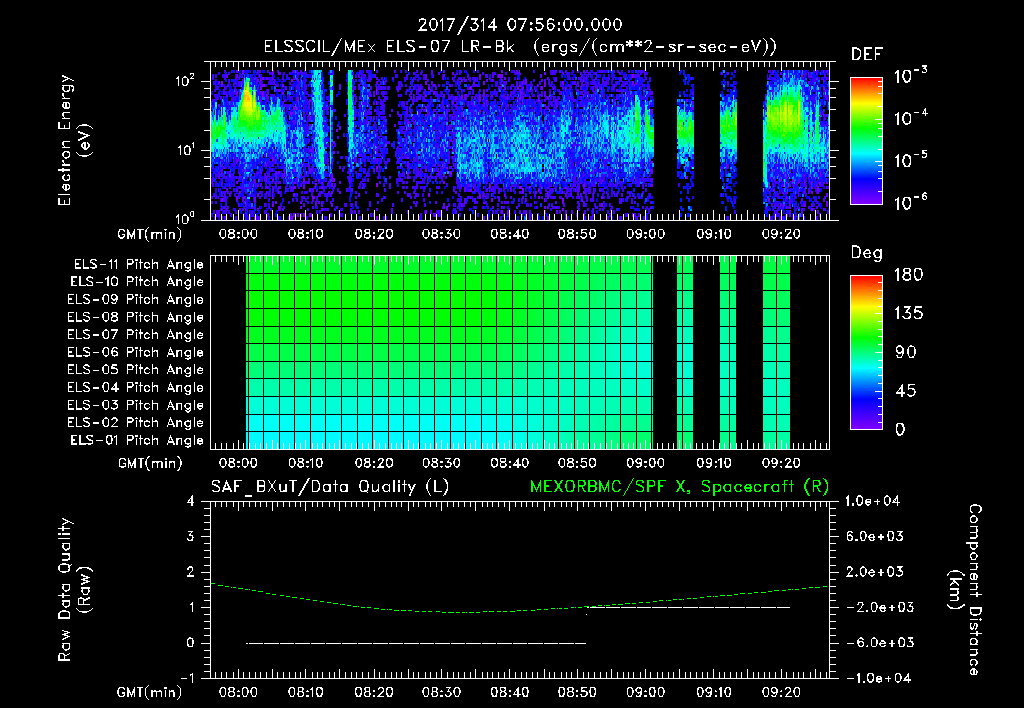Click the Deg pitch angle color bar
Viewport: 1024px width, 708px height.
tap(866, 352)
